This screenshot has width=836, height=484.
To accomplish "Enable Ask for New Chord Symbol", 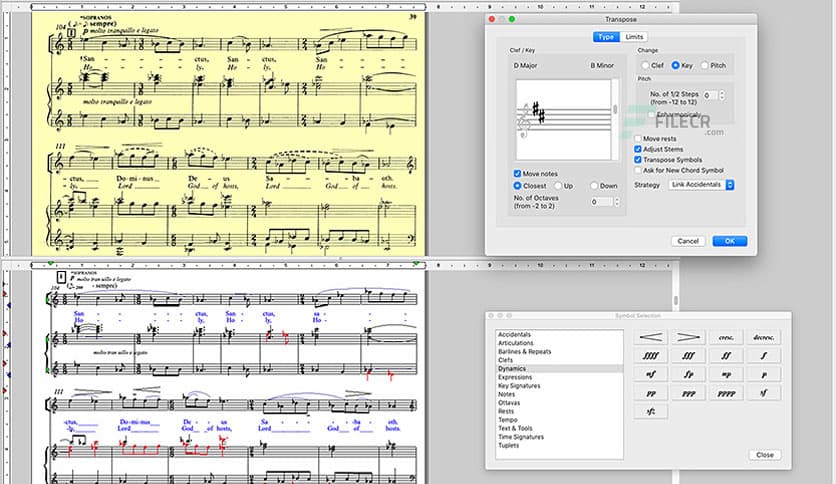I will click(x=638, y=170).
